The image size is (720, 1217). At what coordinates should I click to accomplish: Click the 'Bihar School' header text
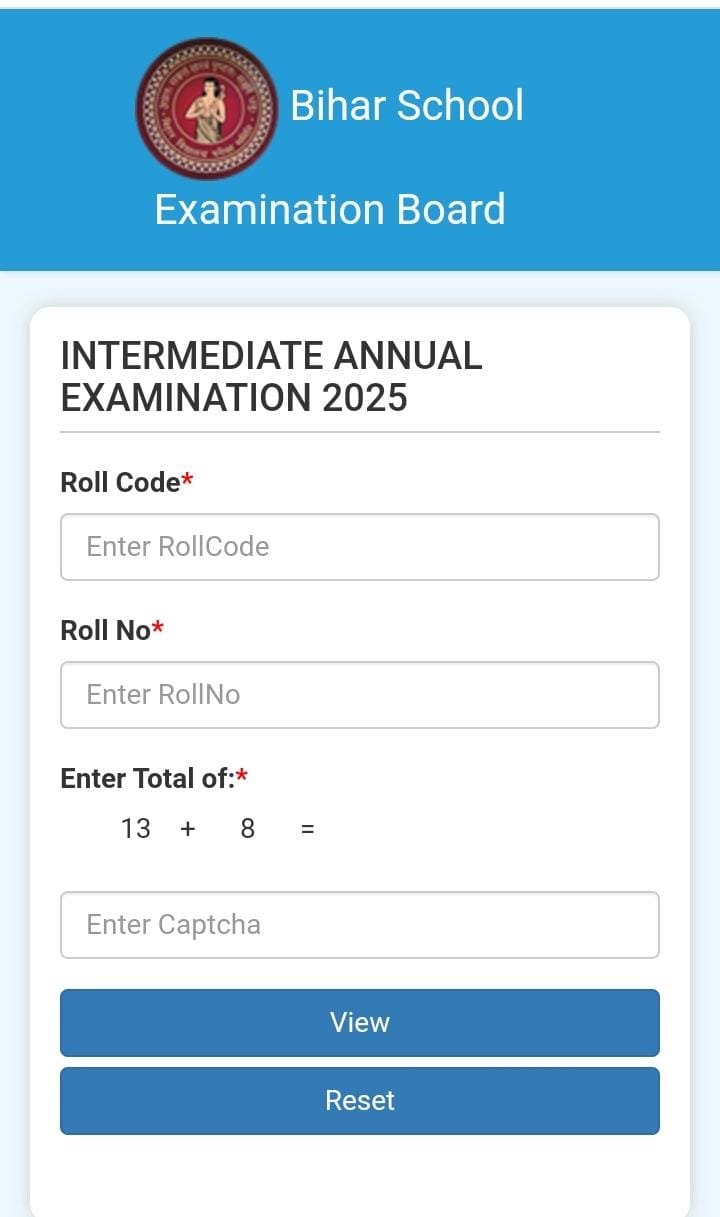[x=407, y=105]
